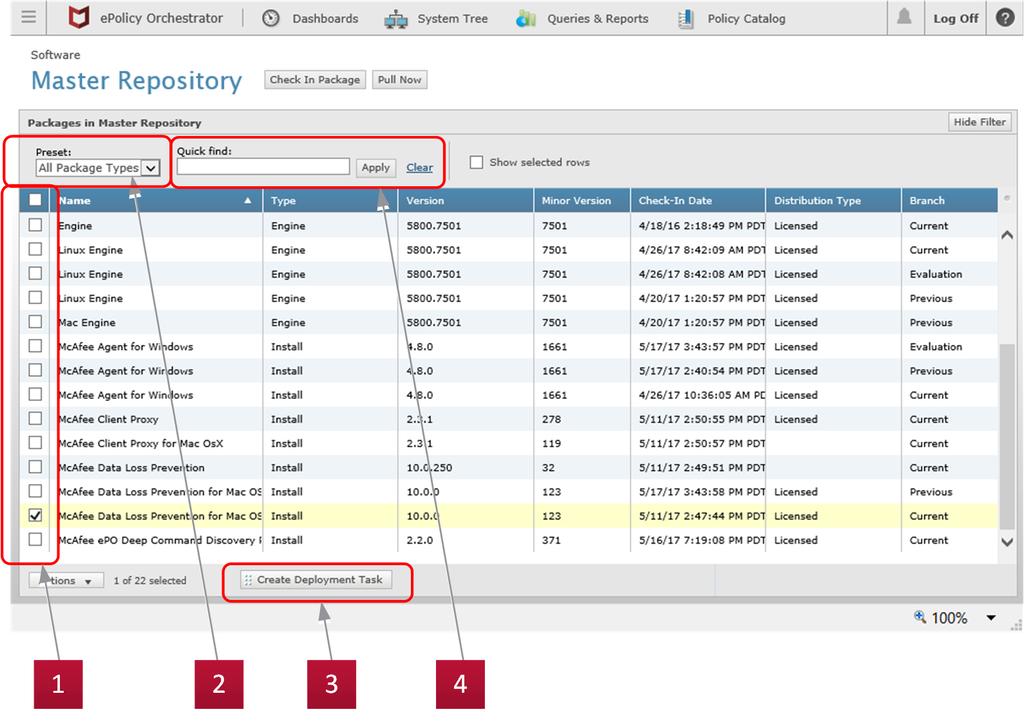Tick McAfee Agent for Windows Evaluation row checkbox
1024x725 pixels.
point(35,346)
